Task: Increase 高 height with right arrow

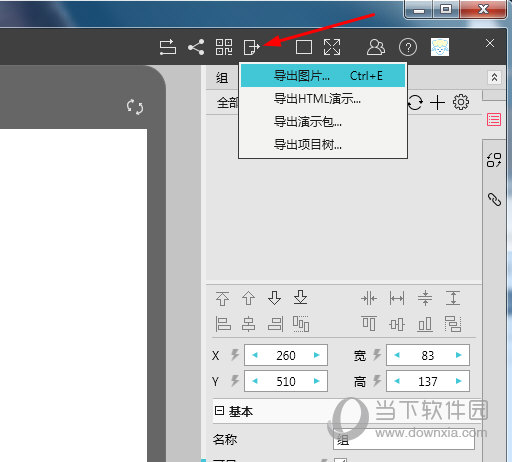Action: [459, 381]
